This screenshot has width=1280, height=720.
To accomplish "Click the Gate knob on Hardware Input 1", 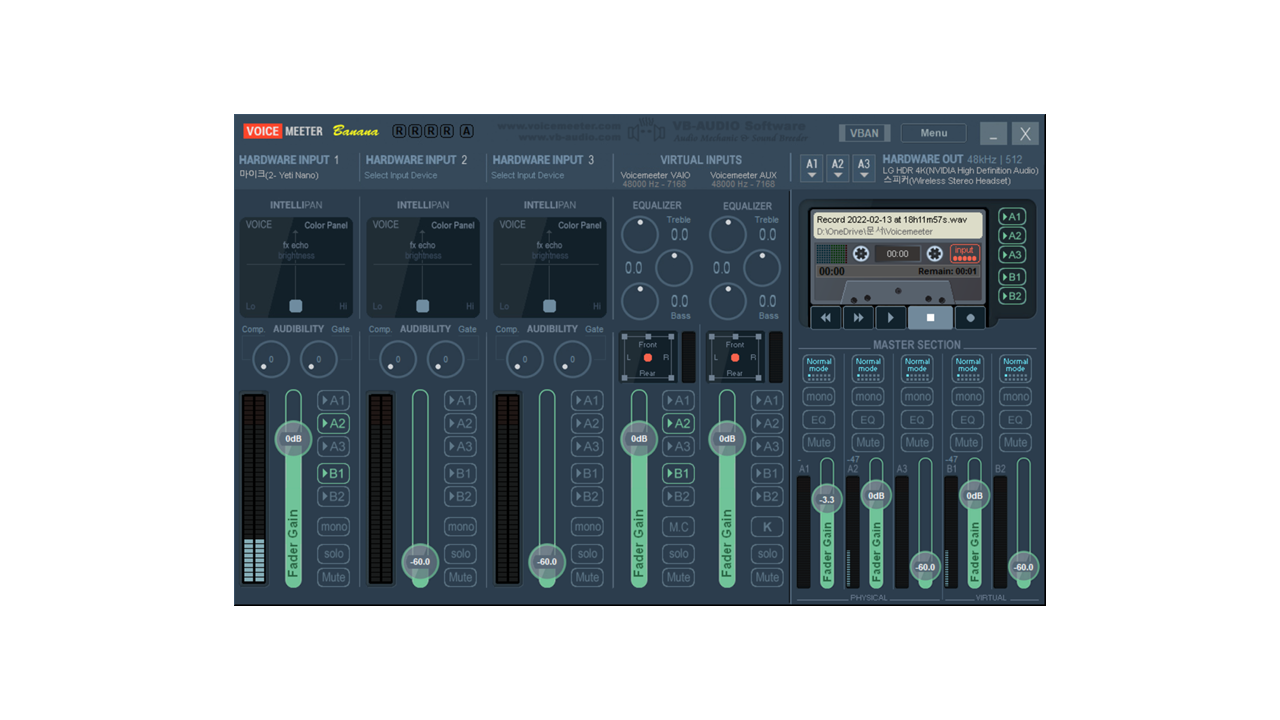I will point(318,359).
